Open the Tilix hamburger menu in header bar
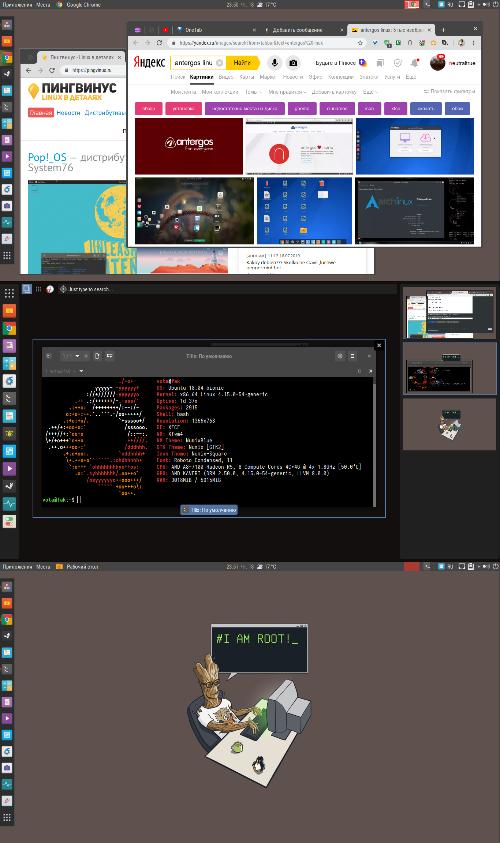The image size is (500, 843). 353,356
